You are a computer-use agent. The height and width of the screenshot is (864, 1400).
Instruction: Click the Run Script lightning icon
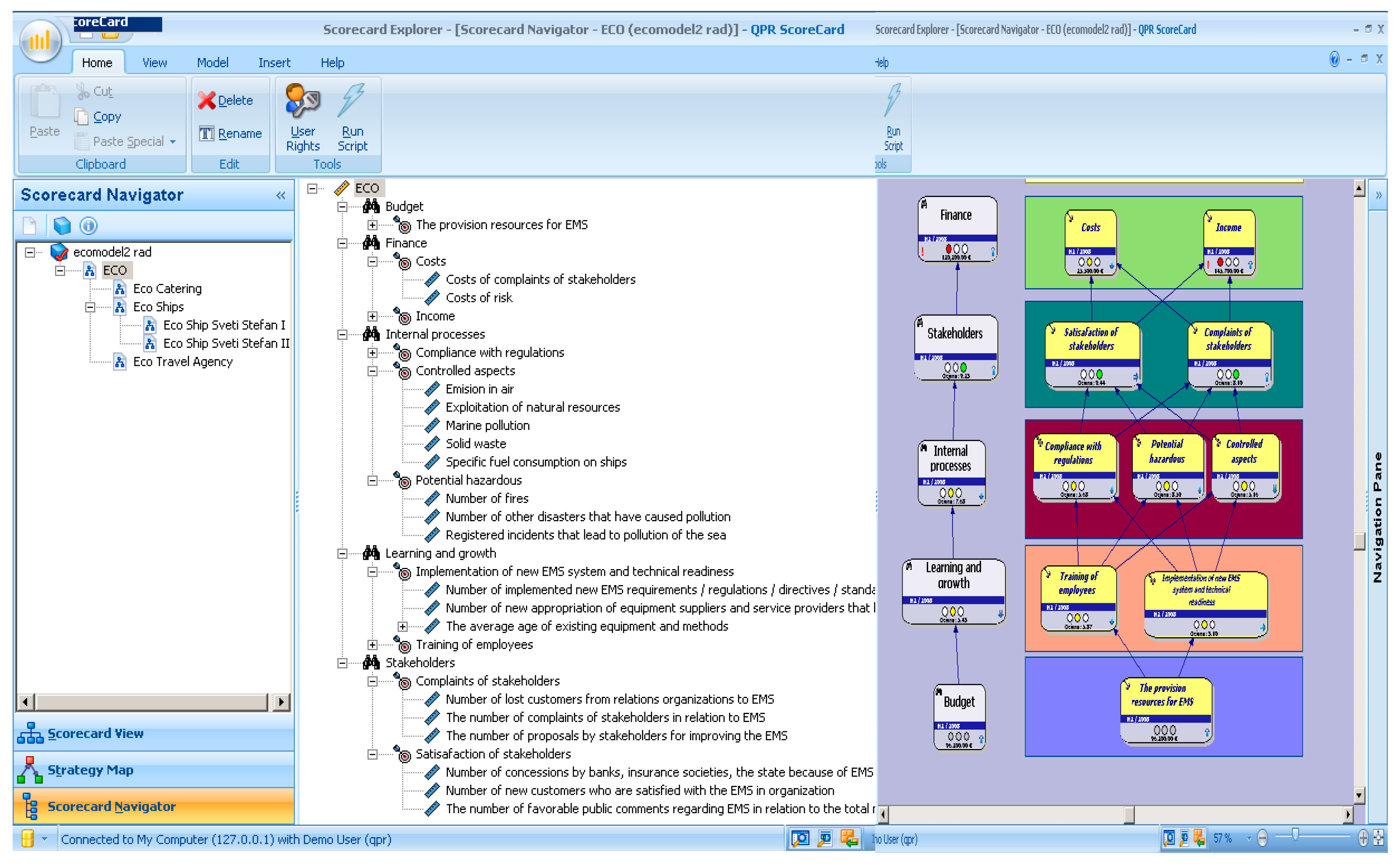[351, 101]
